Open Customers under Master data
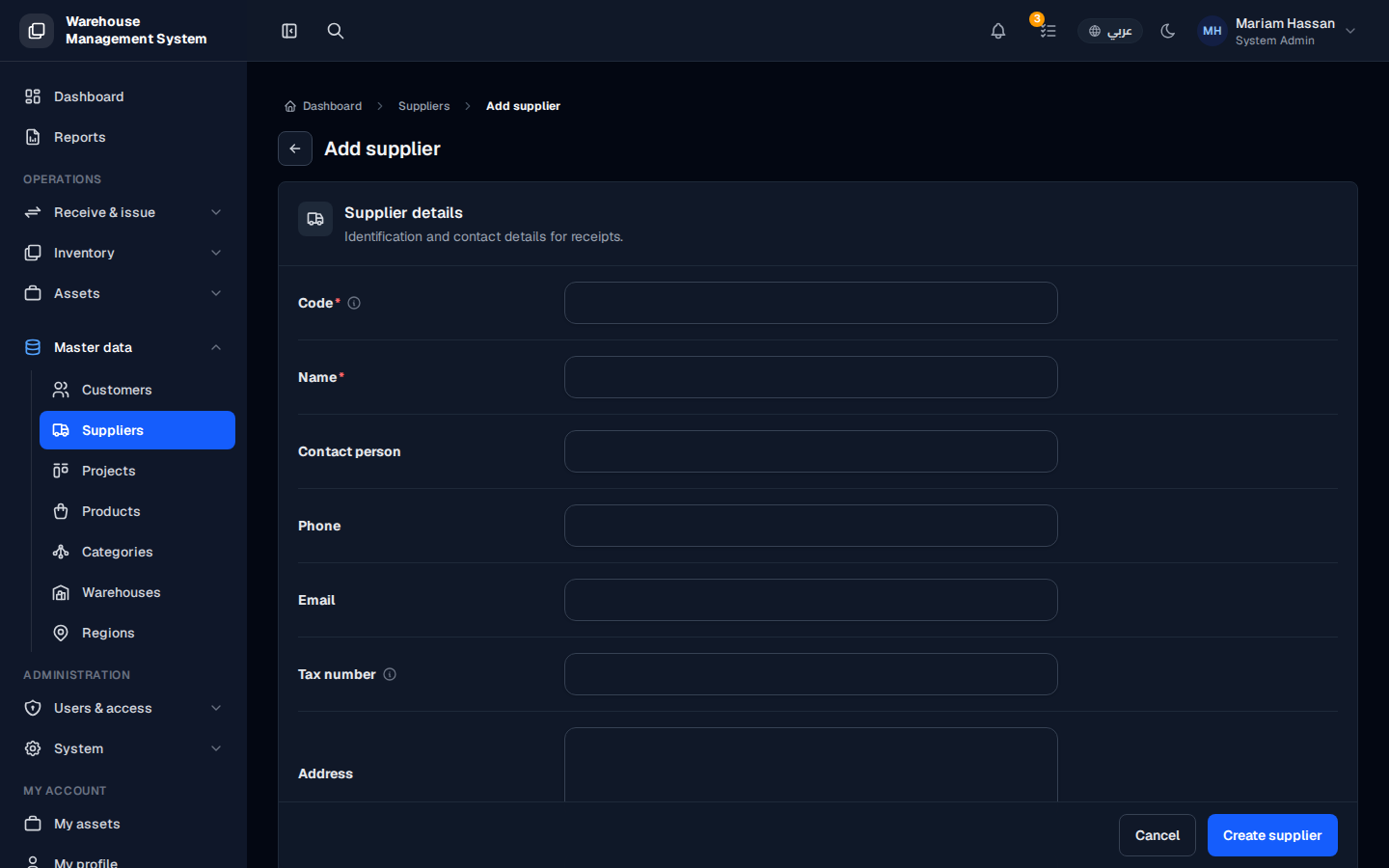 tap(137, 390)
